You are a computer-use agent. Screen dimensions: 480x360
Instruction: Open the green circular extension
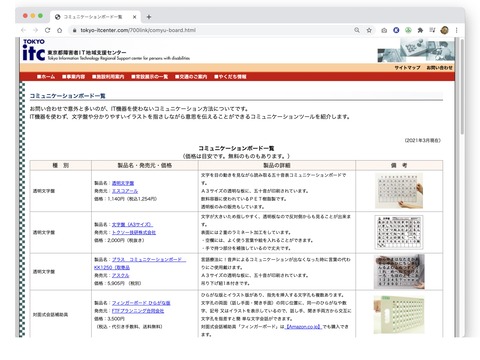pyautogui.click(x=408, y=30)
